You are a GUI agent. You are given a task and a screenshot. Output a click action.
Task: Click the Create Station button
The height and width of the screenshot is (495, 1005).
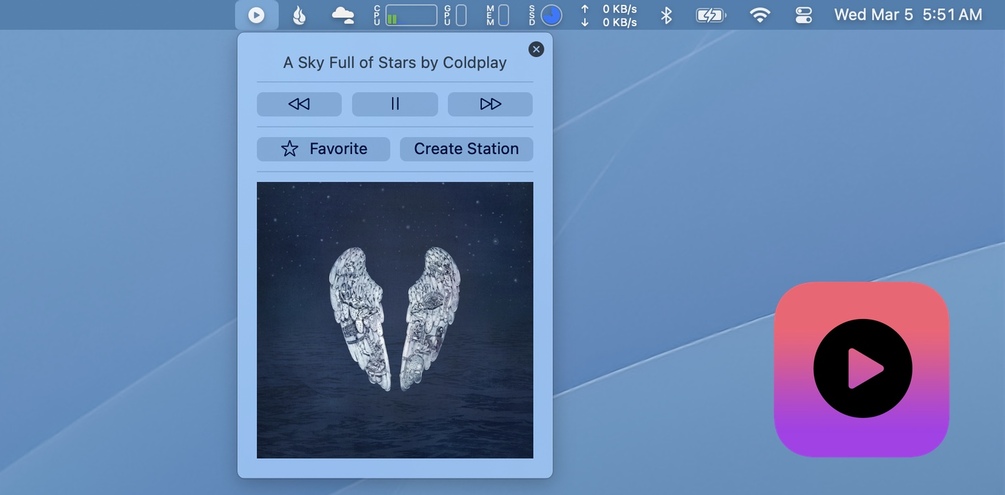[x=467, y=149]
